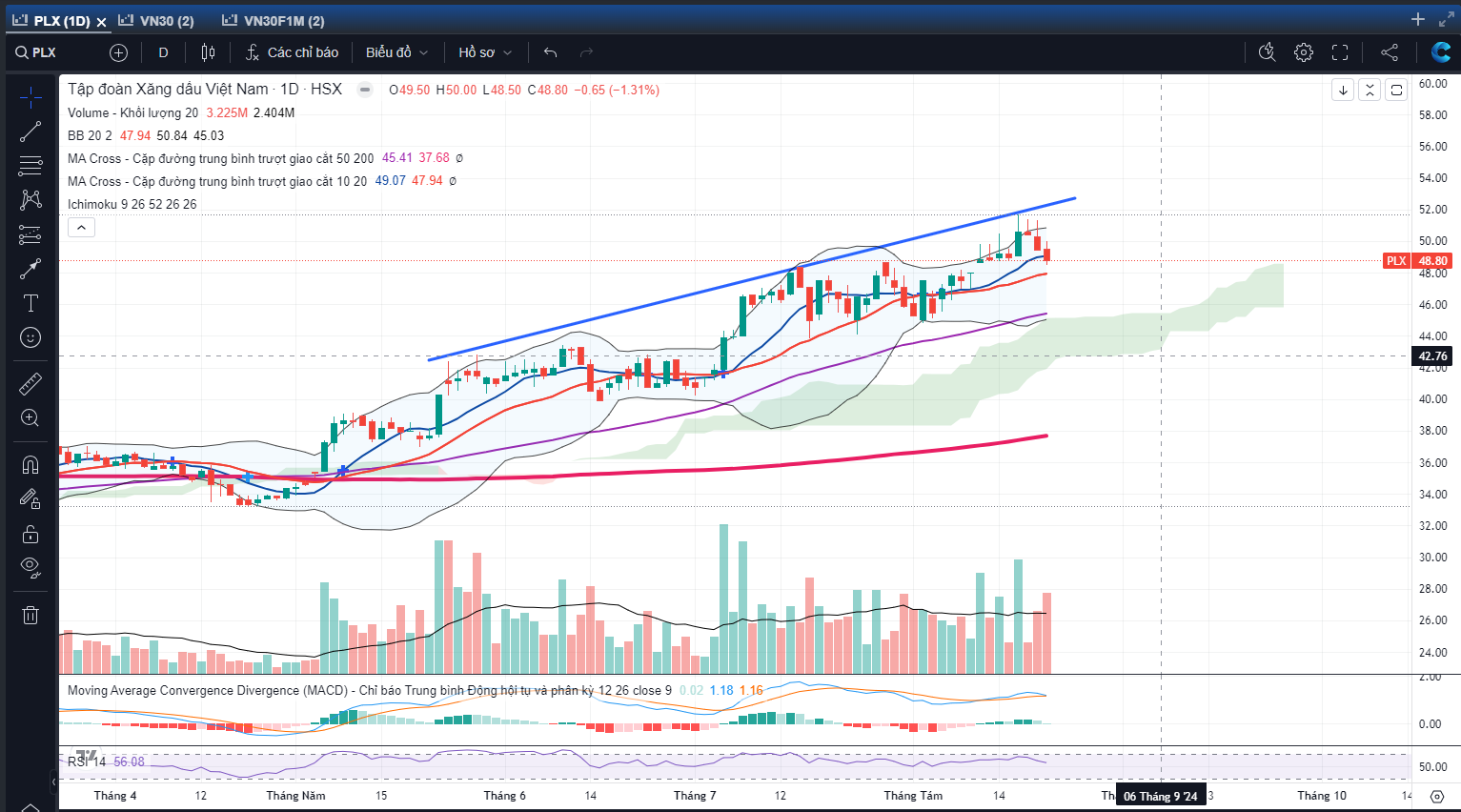Click the Tháng 7 time axis label

coord(695,796)
